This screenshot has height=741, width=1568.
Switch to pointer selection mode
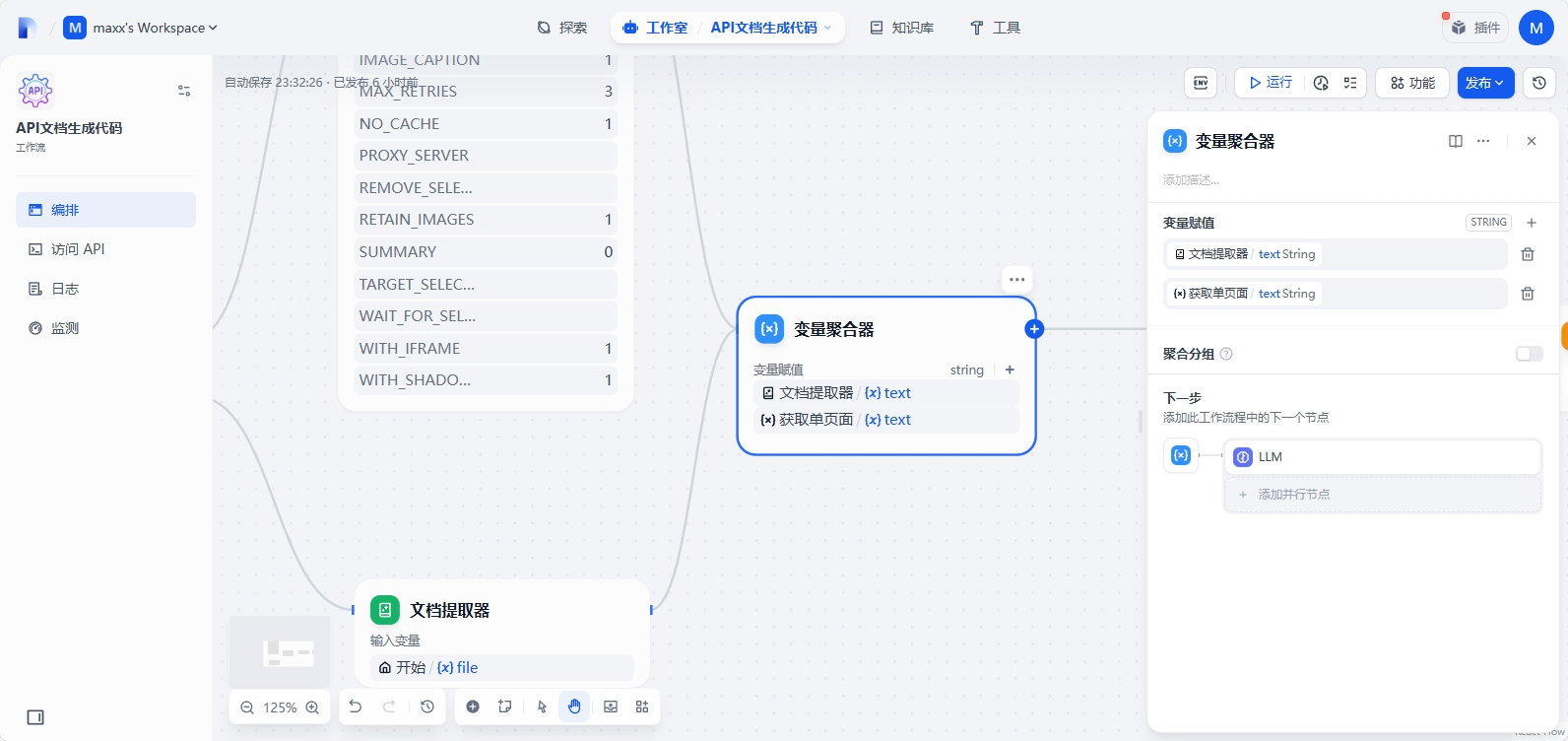pyautogui.click(x=543, y=707)
